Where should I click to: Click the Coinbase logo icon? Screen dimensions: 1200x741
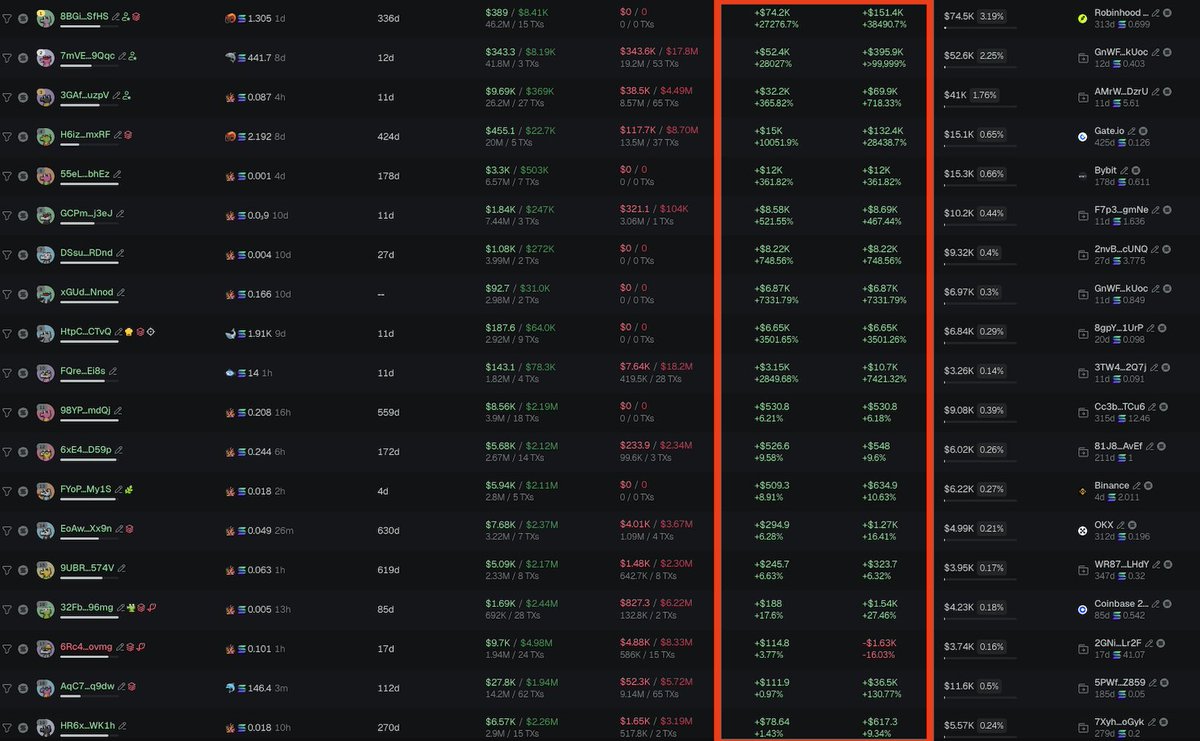[1082, 609]
